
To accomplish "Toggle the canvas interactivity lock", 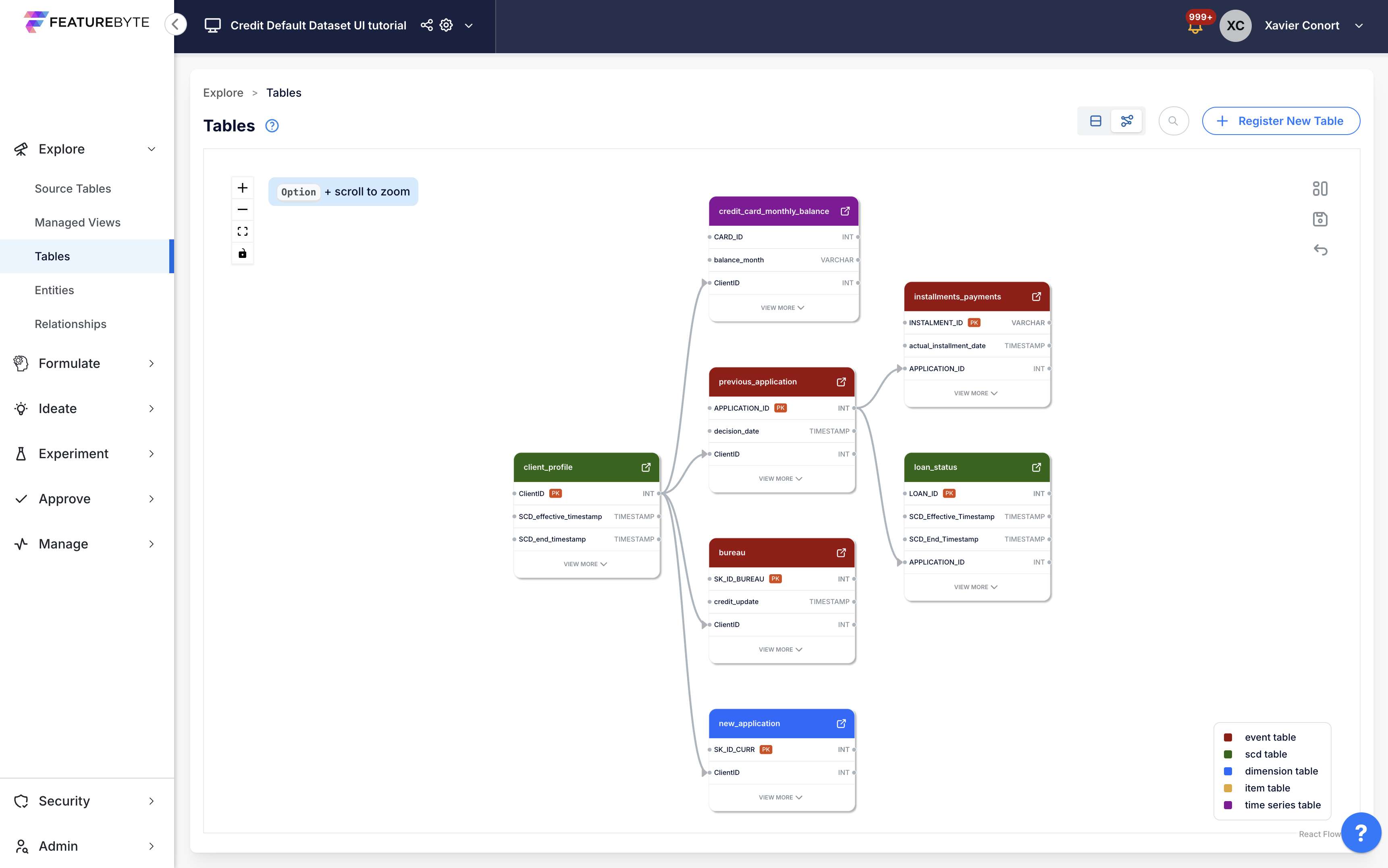I will click(242, 253).
